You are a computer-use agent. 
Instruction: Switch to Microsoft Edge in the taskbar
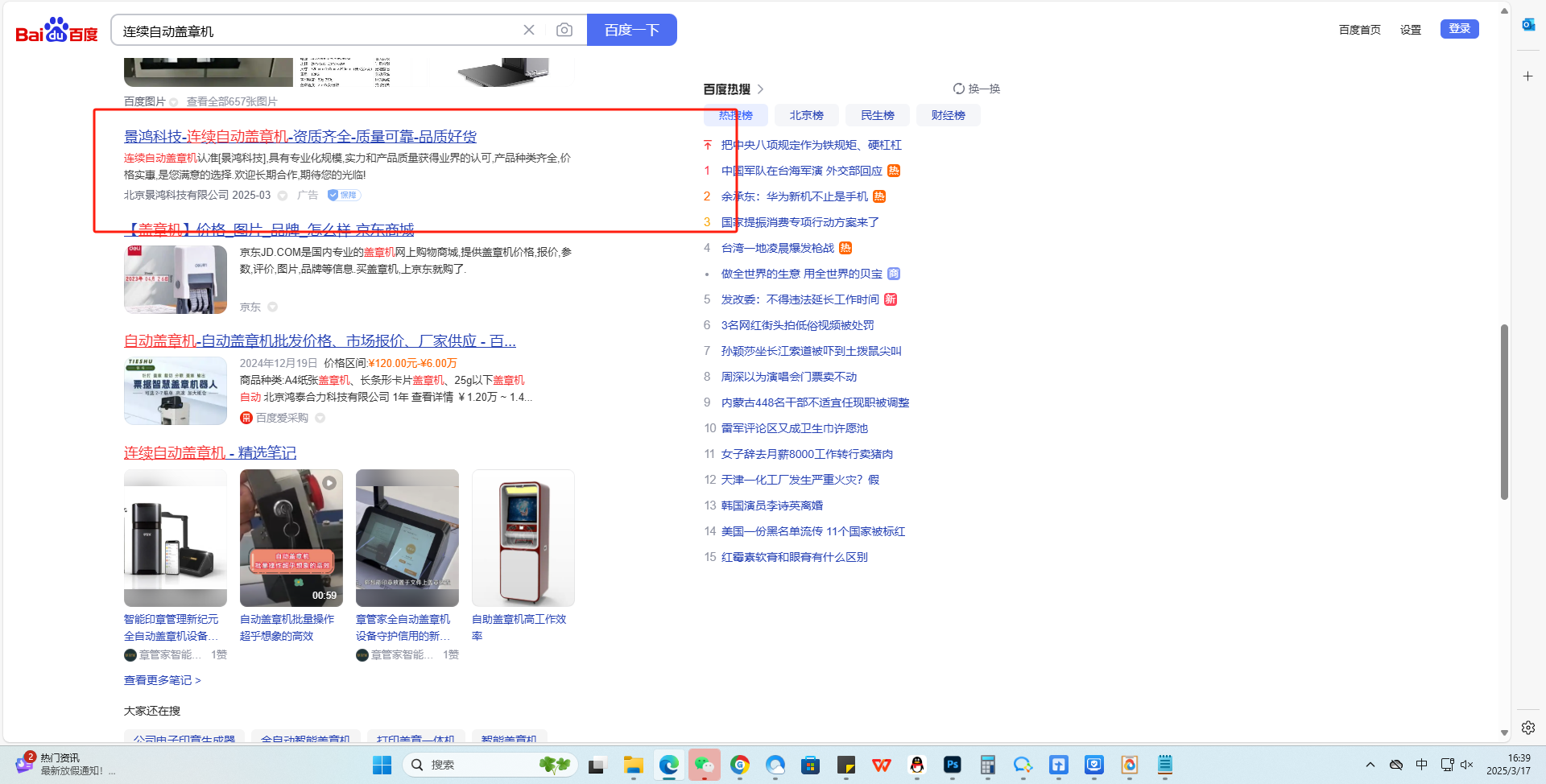point(669,765)
